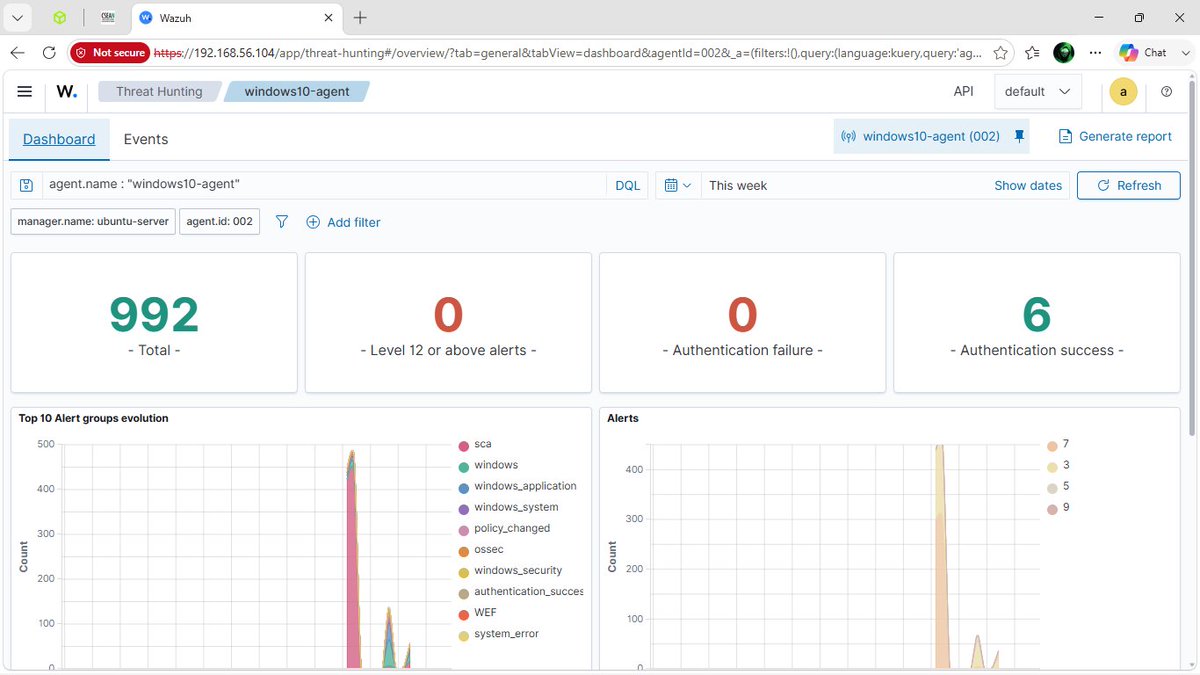Image resolution: width=1200 pixels, height=675 pixels.
Task: Click the agent.id: 002 filter pill
Action: pyautogui.click(x=219, y=221)
